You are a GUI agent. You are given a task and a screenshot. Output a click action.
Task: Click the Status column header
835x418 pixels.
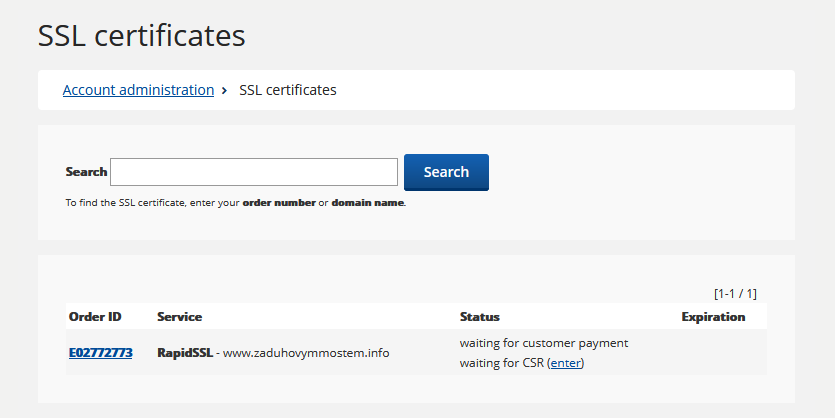tap(479, 317)
